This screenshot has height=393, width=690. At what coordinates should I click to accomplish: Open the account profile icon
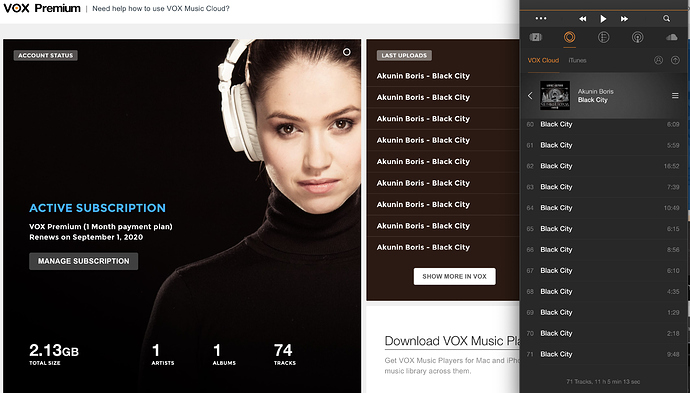coord(658,60)
